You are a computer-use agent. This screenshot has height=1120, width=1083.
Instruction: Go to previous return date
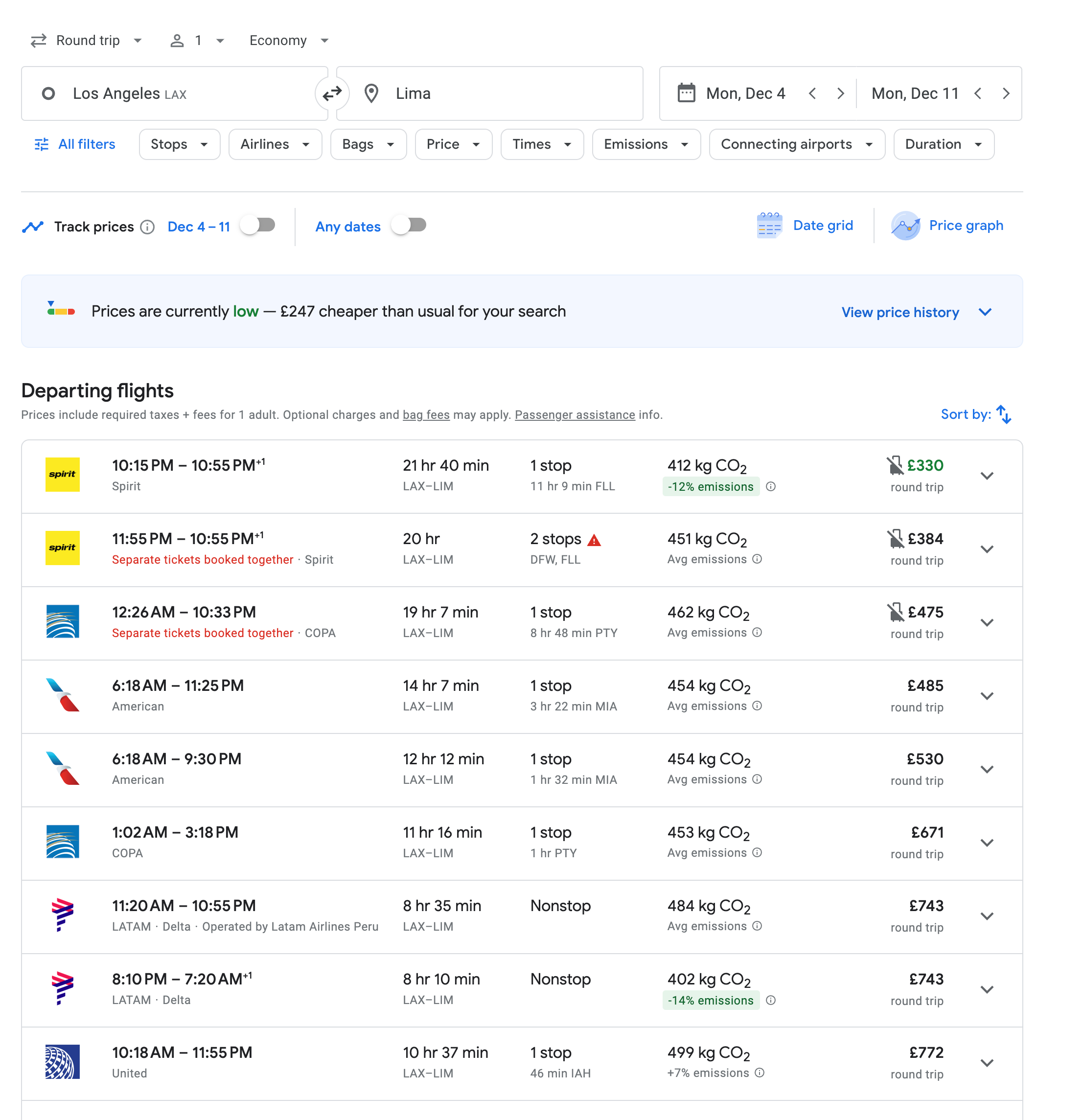pos(978,93)
